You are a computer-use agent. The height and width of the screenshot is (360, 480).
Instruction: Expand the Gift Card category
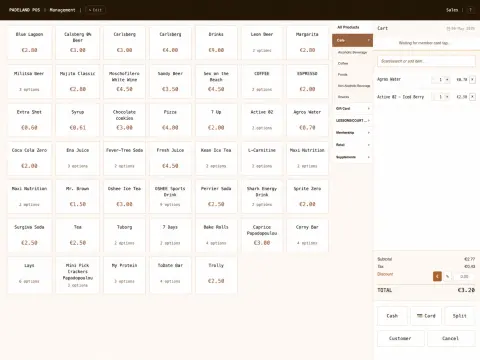click(x=352, y=108)
